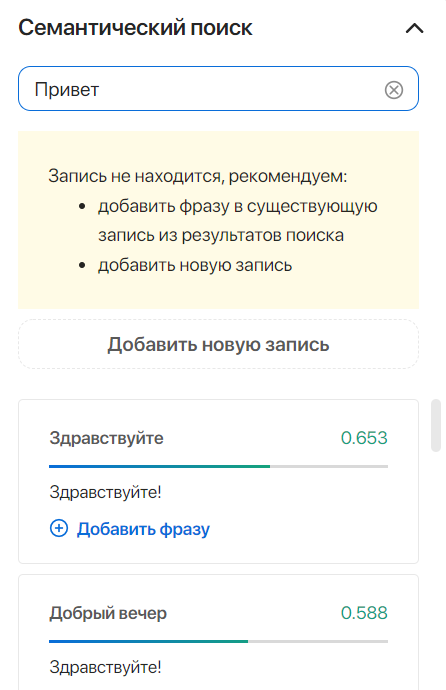
Task: Click the Семантический поиск panel heading
Action: click(135, 28)
